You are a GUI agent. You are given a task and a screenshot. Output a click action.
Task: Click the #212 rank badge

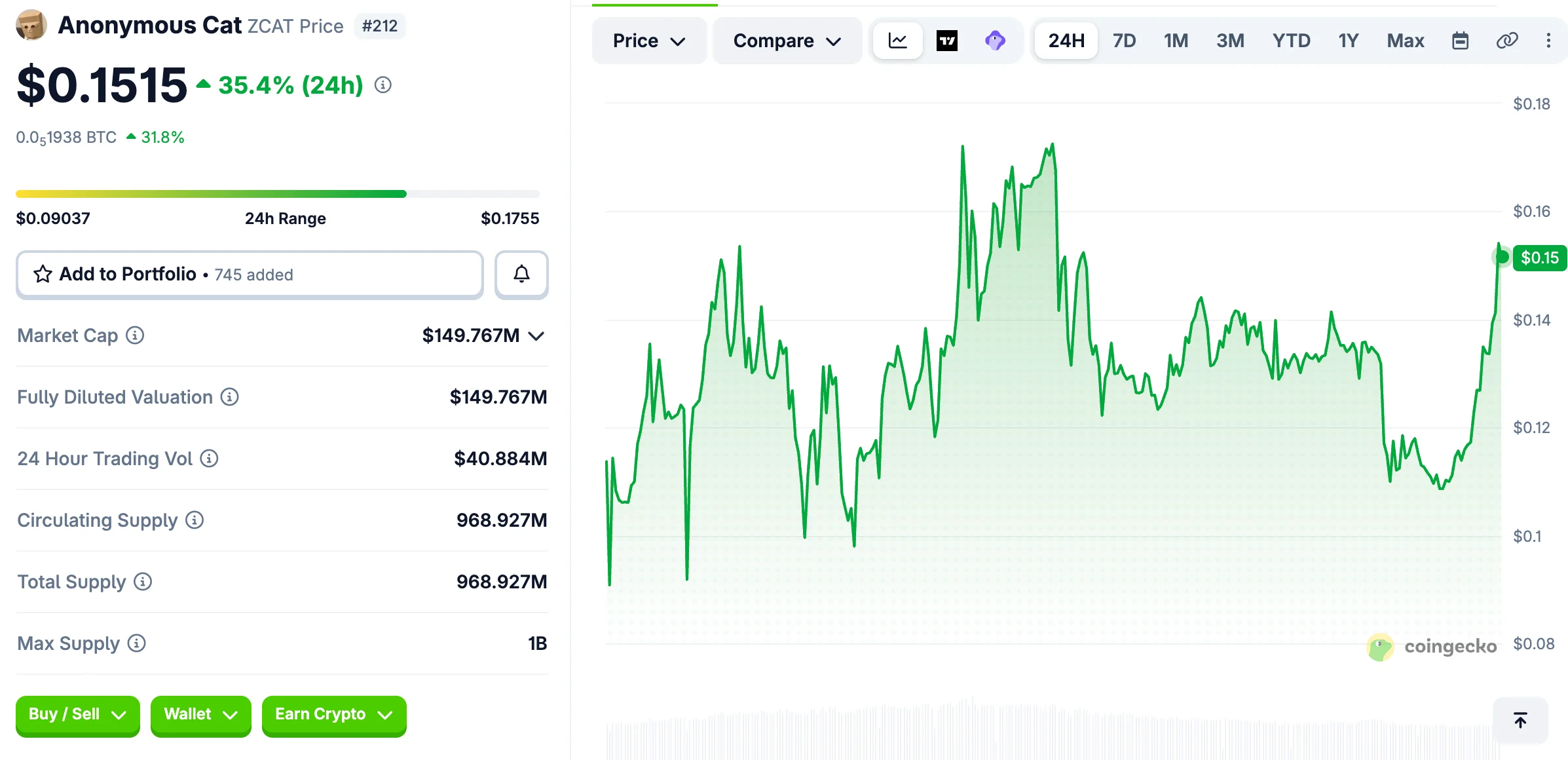[x=380, y=26]
